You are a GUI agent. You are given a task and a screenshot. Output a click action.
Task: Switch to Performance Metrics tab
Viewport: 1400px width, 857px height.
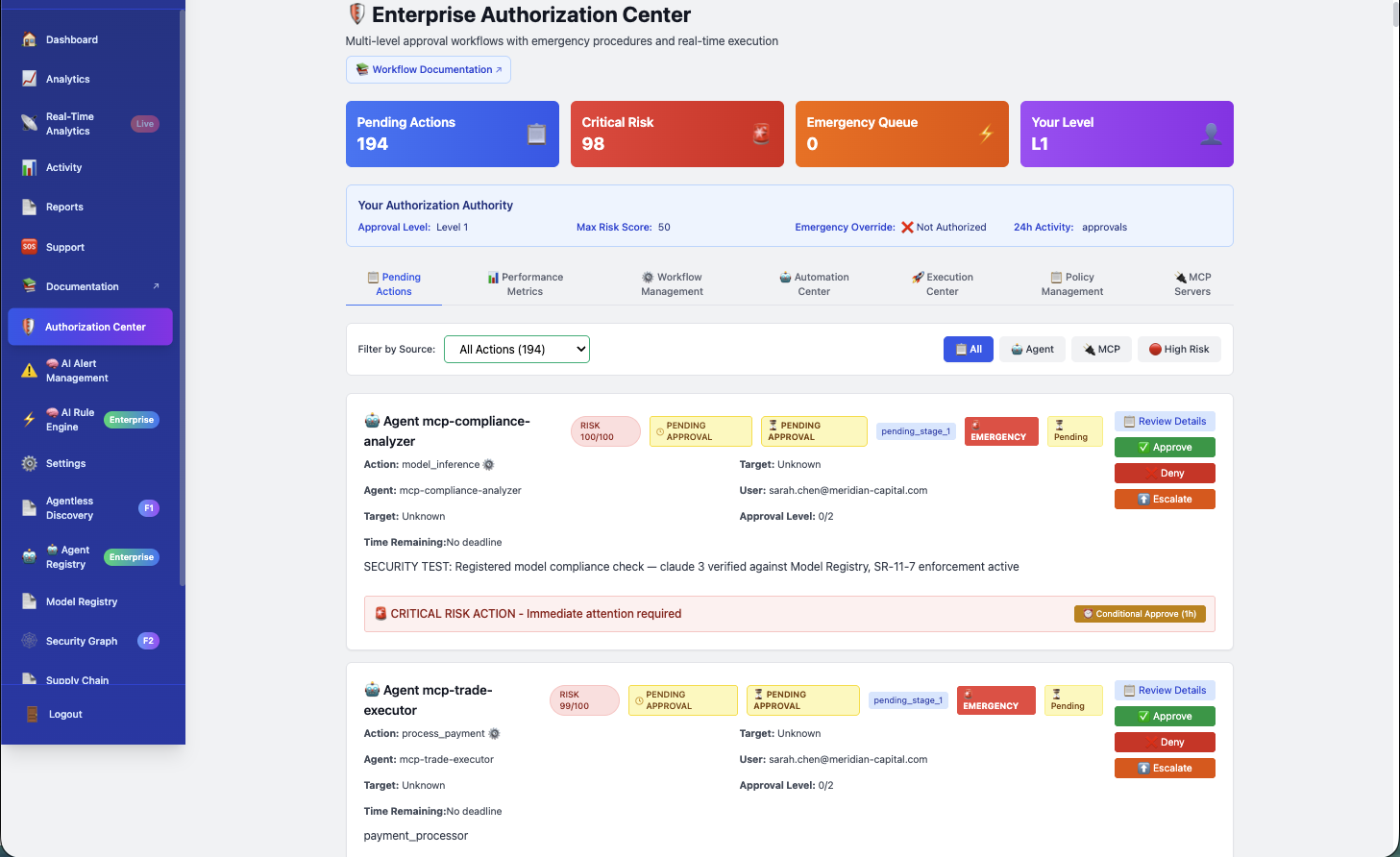tap(525, 284)
